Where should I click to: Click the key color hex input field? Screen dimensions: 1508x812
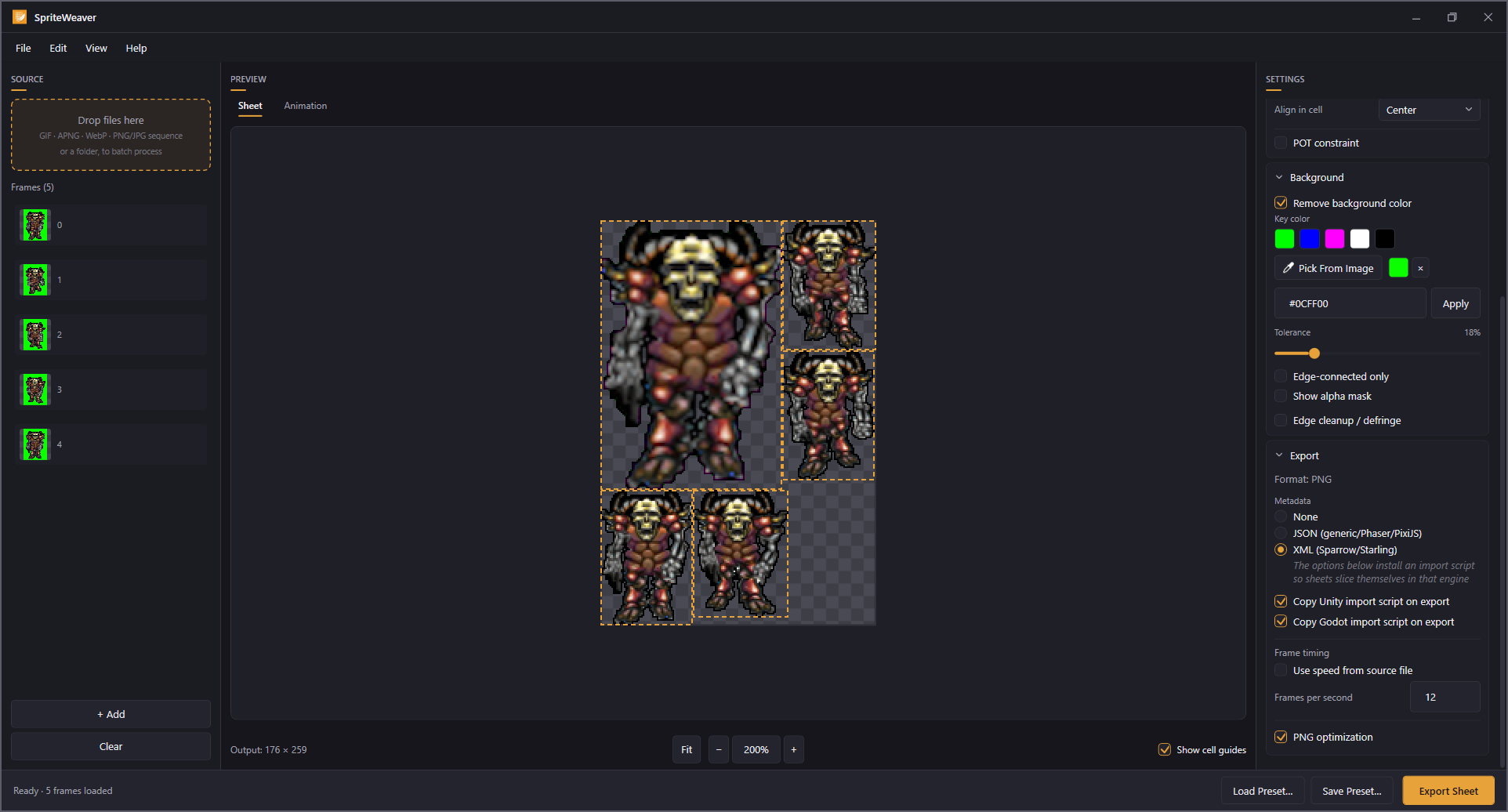point(1350,303)
